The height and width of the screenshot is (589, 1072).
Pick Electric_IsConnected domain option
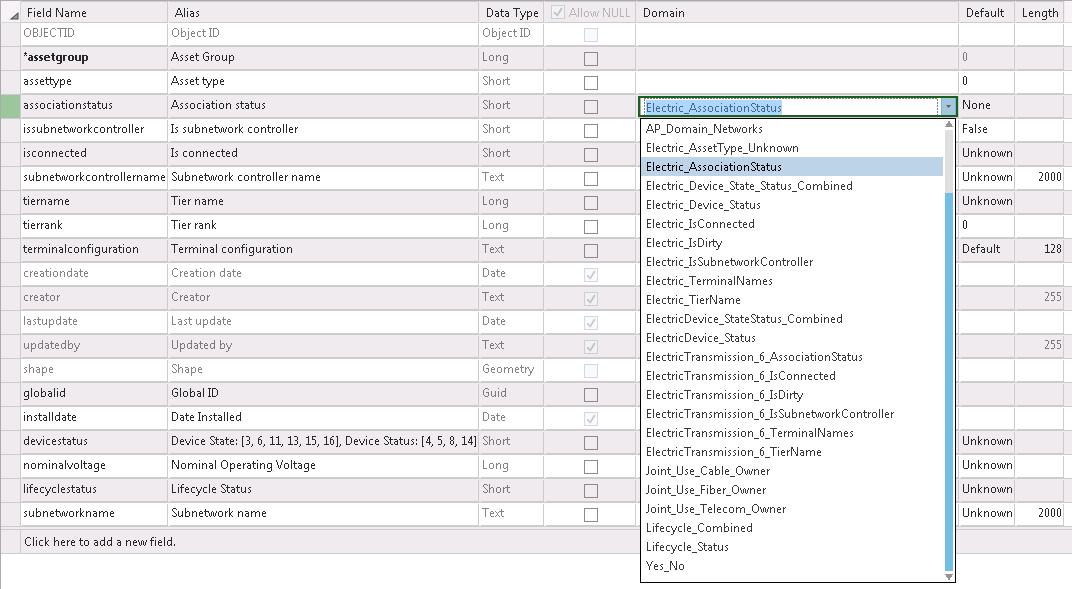pyautogui.click(x=792, y=224)
